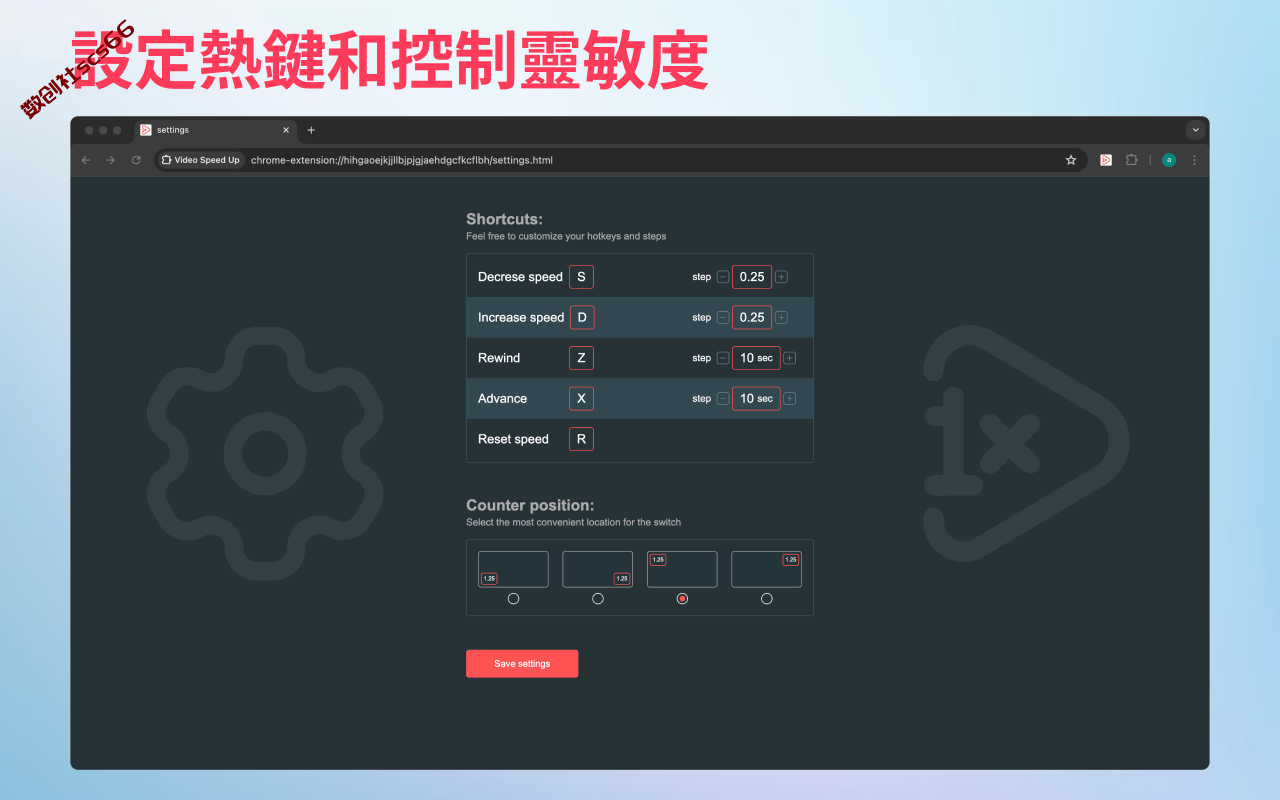1280x800 pixels.
Task: Decrease the Rewind step with minus
Action: [723, 358]
